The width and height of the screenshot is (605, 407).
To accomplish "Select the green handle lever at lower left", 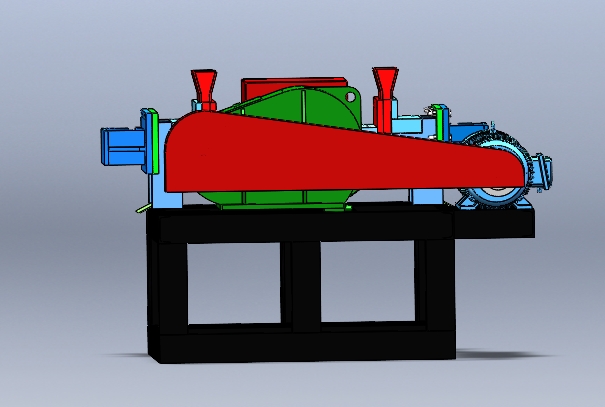I will click(143, 208).
